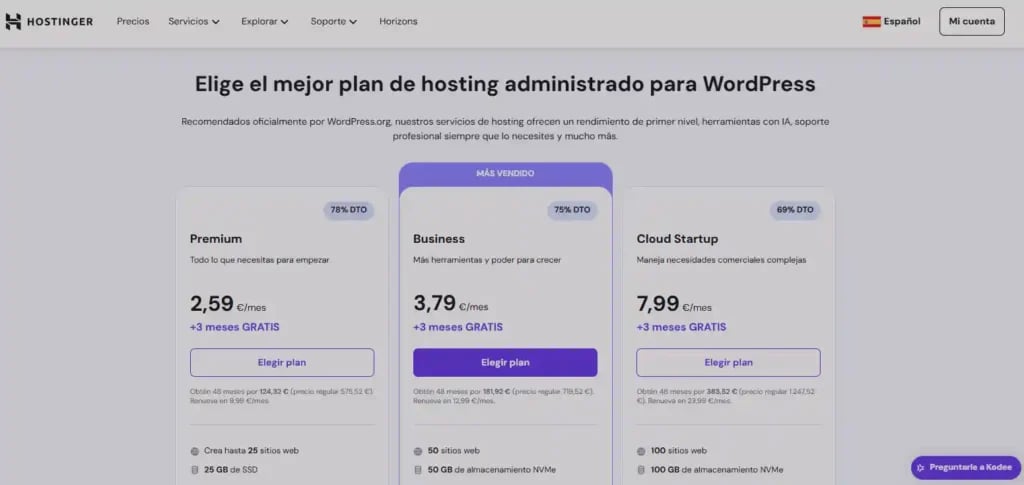Click '50 GB de almacenamiento NVMe' feature
This screenshot has height=485, width=1024.
(x=492, y=469)
